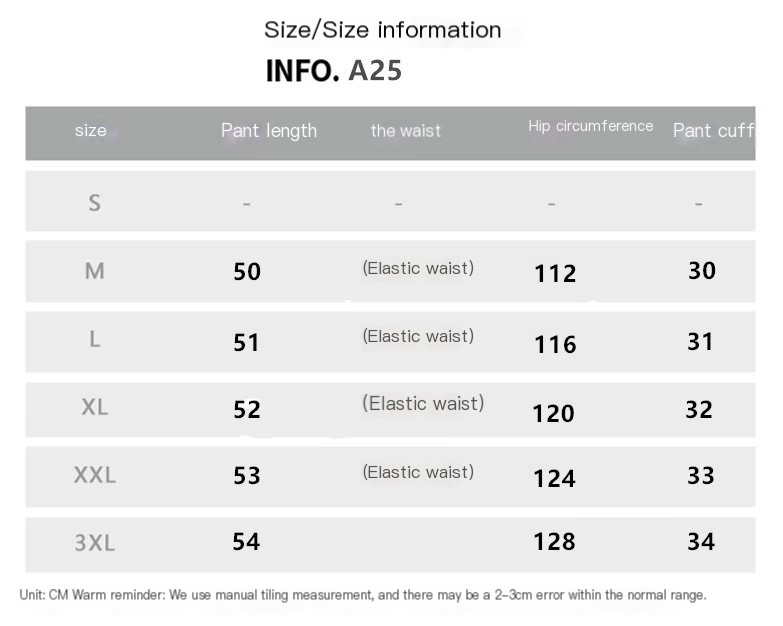The image size is (783, 626).
Task: Click hip circumference value 116
Action: [x=555, y=345]
